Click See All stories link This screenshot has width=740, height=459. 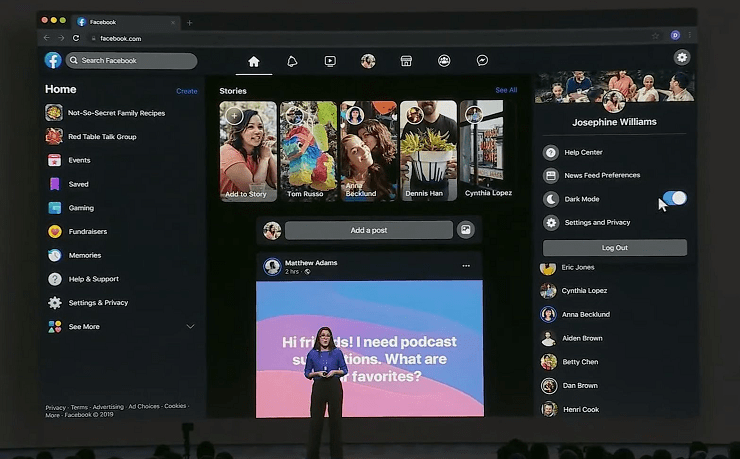(506, 90)
